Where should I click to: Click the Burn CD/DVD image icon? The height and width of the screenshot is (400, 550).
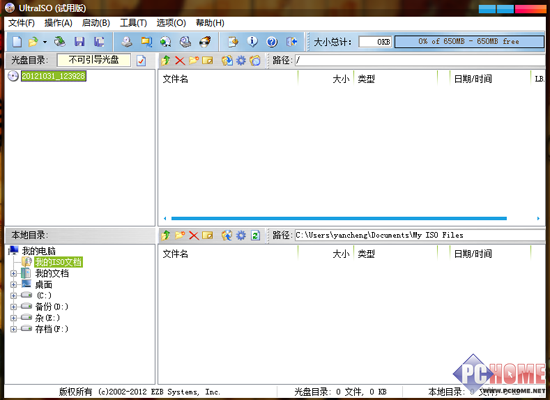pyautogui.click(x=205, y=42)
